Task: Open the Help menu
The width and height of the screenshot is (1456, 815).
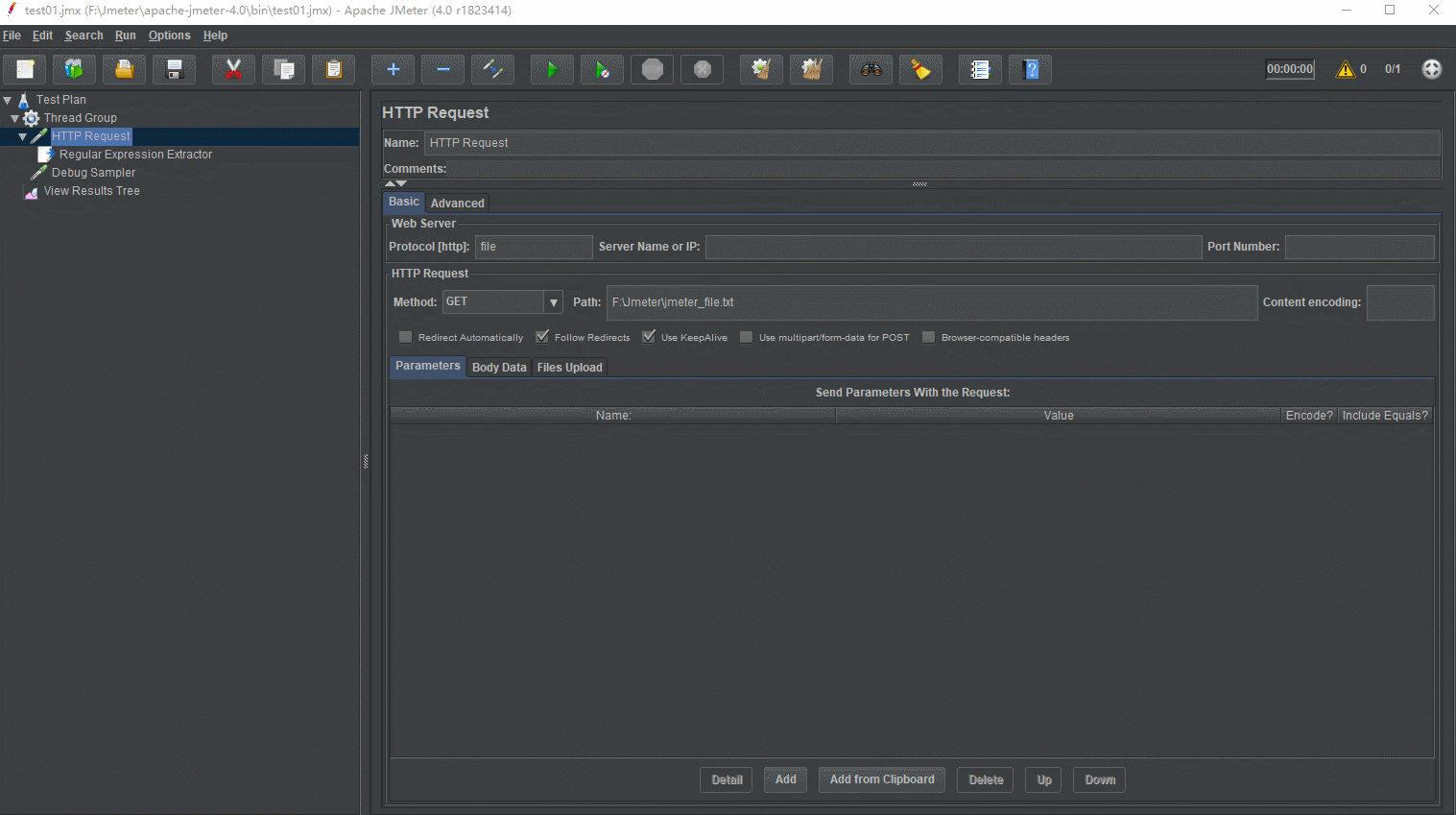Action: [x=215, y=36]
